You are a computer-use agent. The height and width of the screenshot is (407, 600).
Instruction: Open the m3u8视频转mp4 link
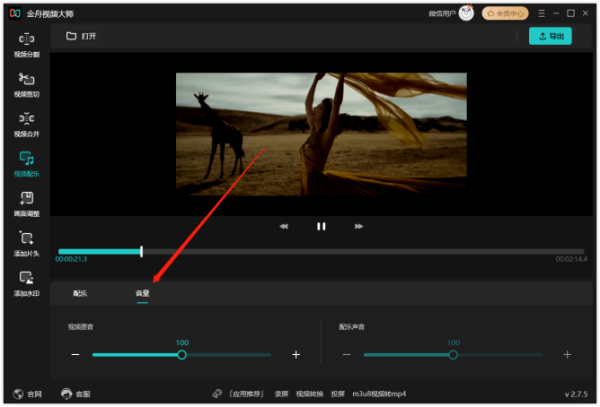(379, 394)
